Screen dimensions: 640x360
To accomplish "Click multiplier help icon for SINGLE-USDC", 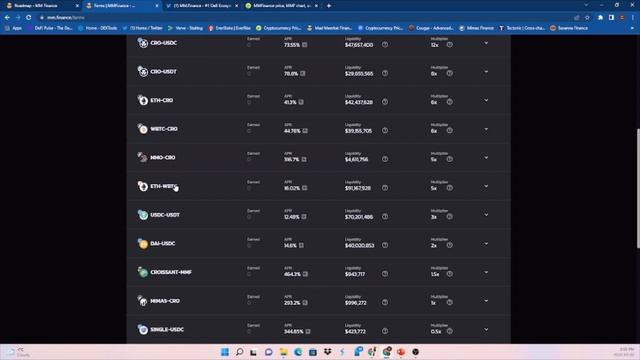I will click(x=449, y=331).
